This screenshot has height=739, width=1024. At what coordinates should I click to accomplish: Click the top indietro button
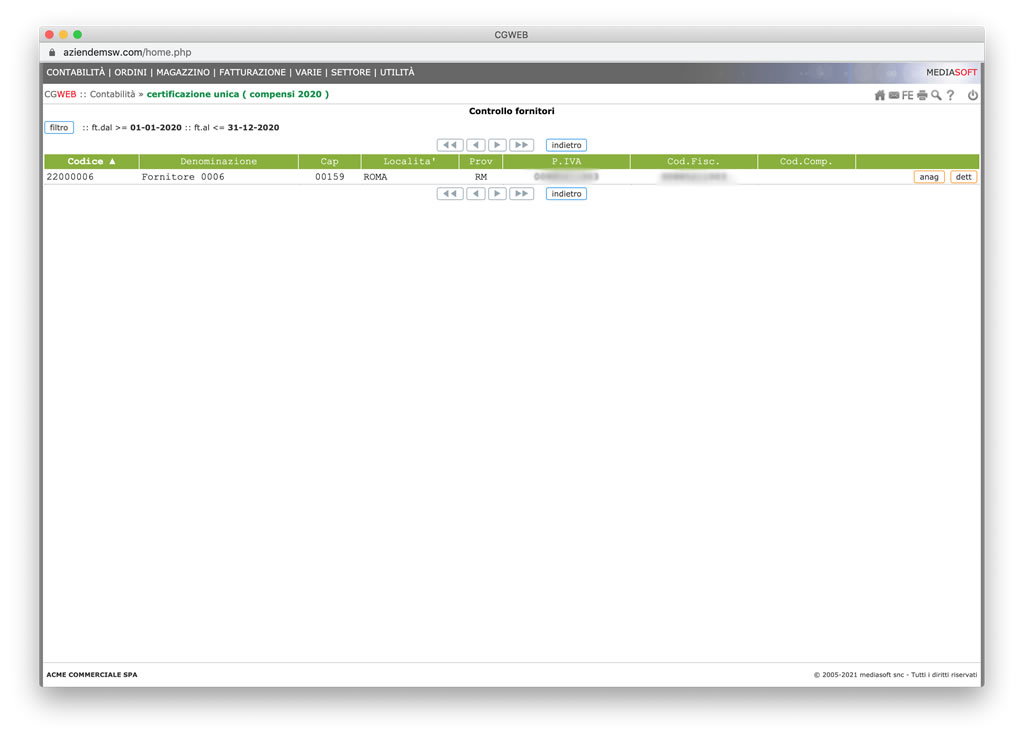coord(566,145)
